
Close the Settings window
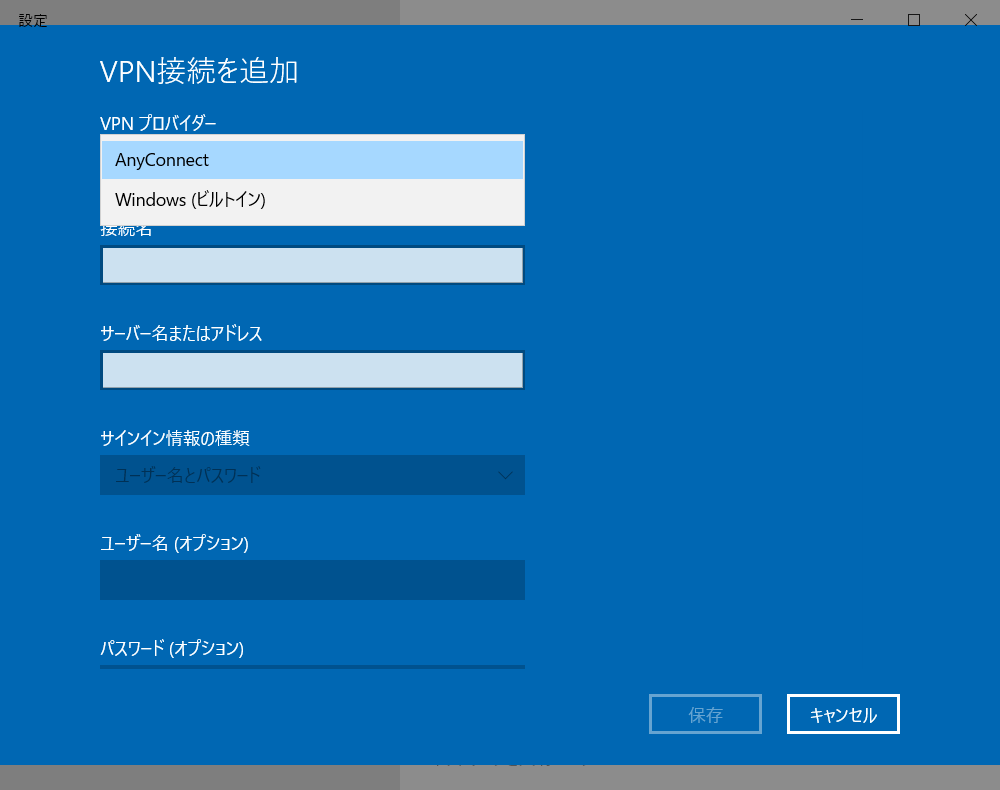coord(970,19)
